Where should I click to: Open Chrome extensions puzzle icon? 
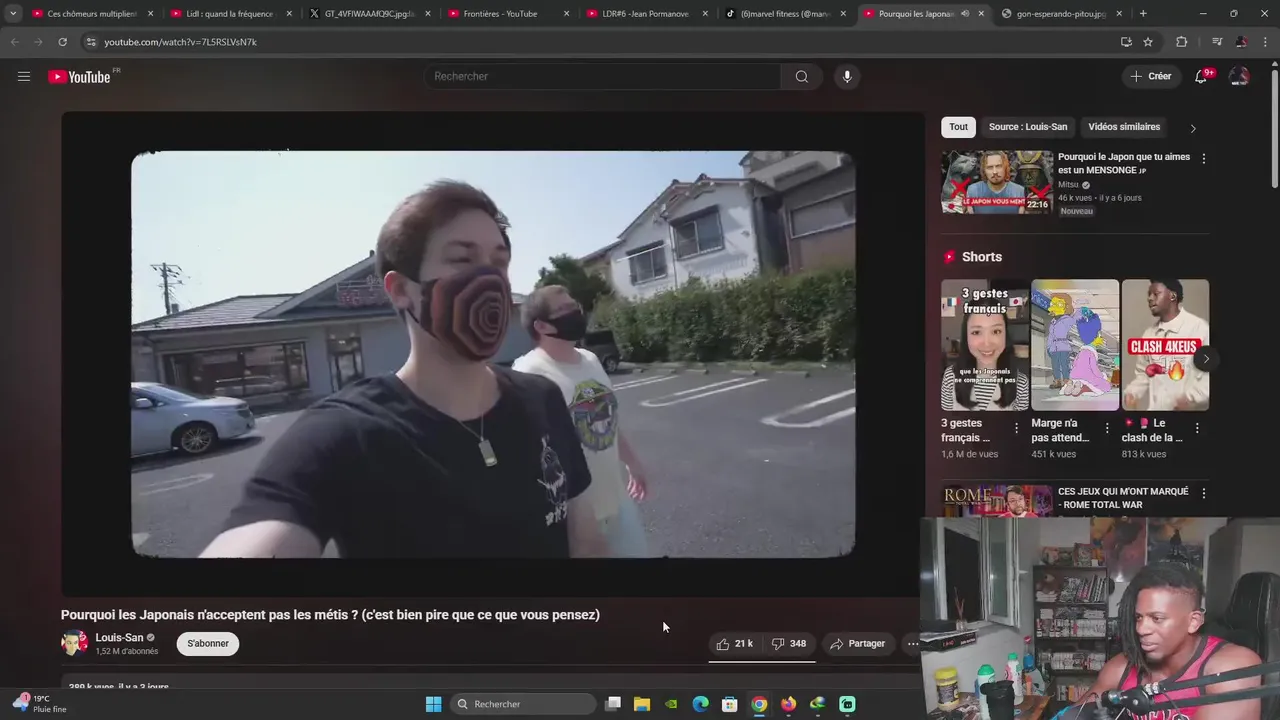(x=1181, y=42)
